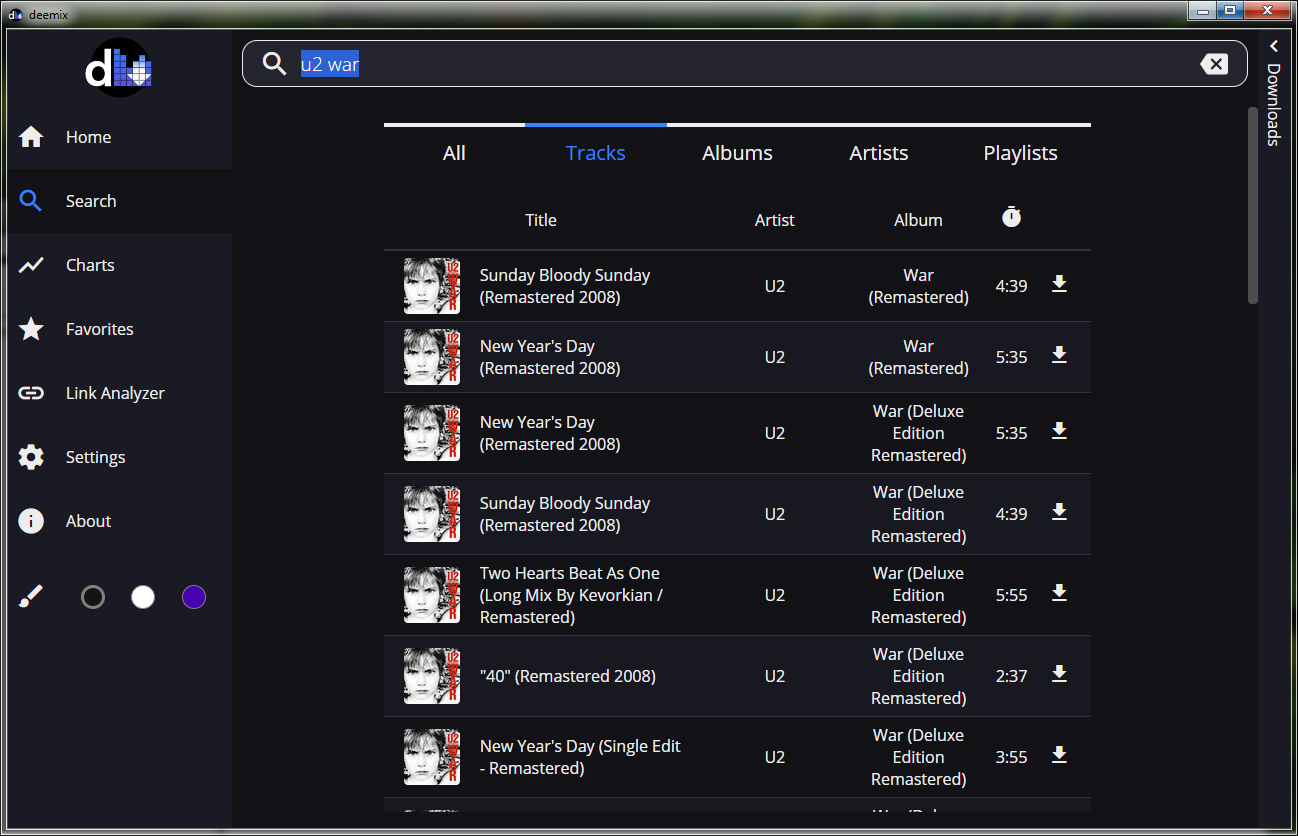Screen dimensions: 1298x836
Task: Click the 3:55 duration value
Action: coord(1012,757)
